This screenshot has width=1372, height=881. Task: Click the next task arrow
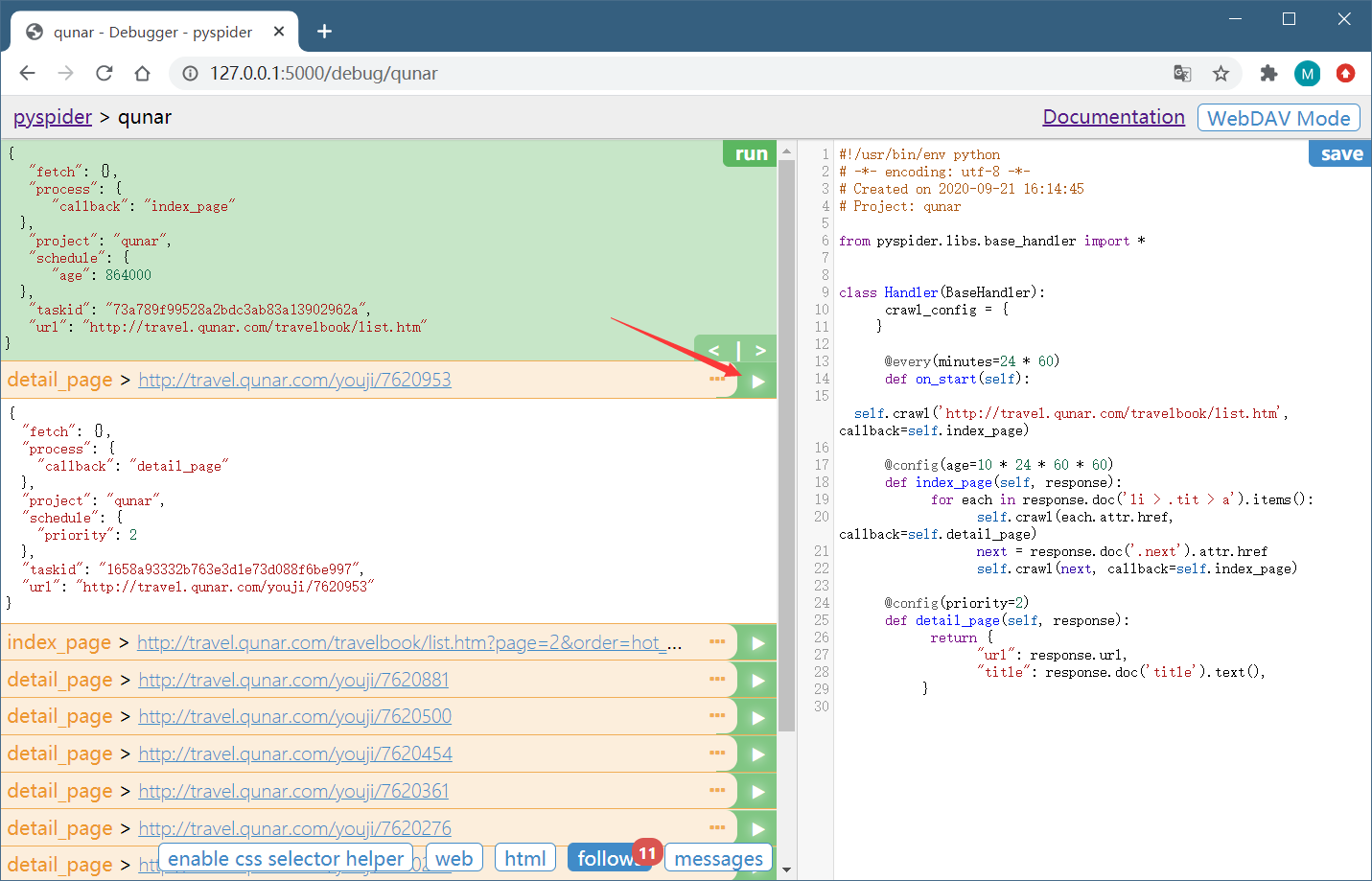(x=760, y=351)
